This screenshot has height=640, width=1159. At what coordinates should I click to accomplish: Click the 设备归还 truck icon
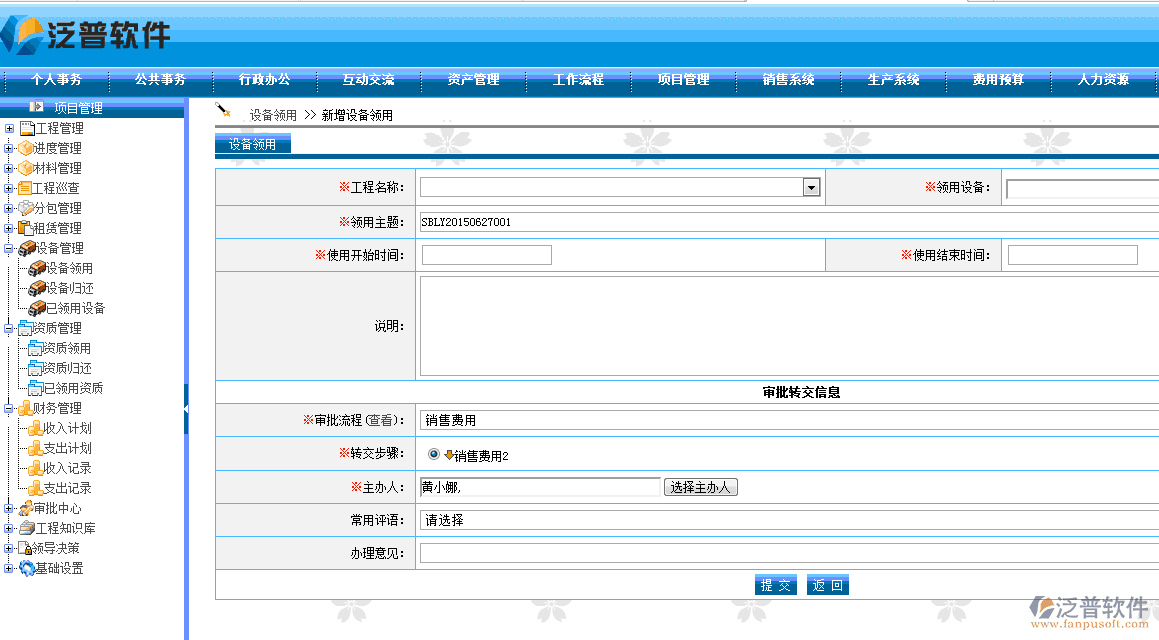tap(37, 288)
